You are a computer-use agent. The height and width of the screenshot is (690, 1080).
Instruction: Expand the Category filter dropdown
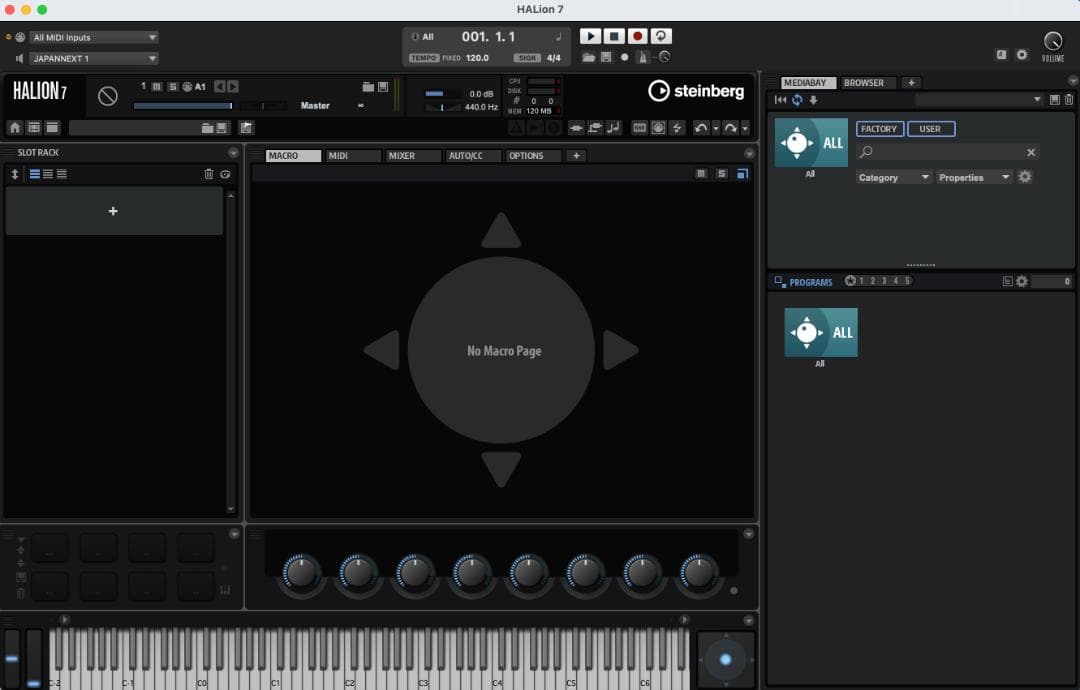(x=894, y=177)
